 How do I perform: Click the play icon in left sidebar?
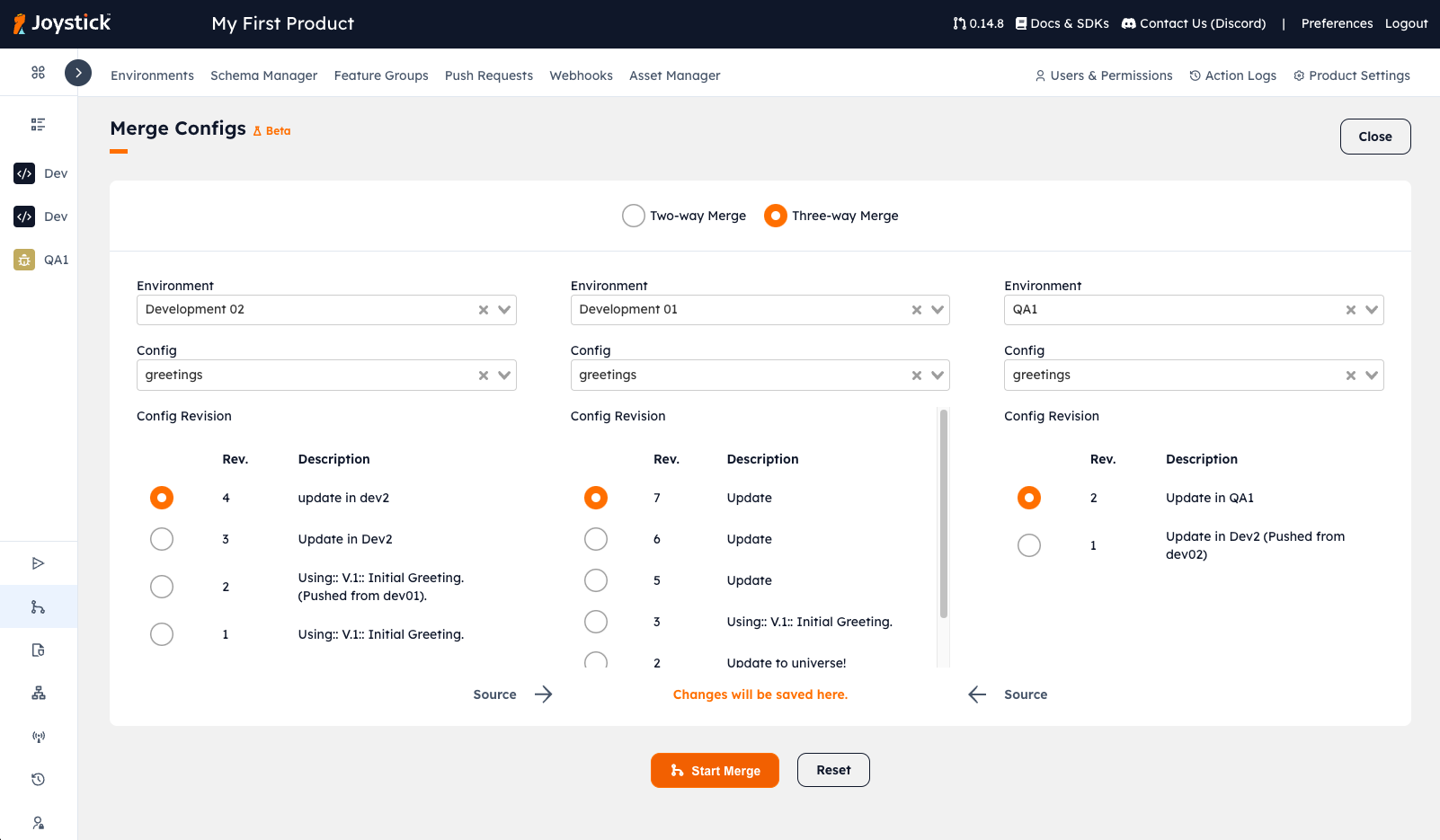(38, 563)
